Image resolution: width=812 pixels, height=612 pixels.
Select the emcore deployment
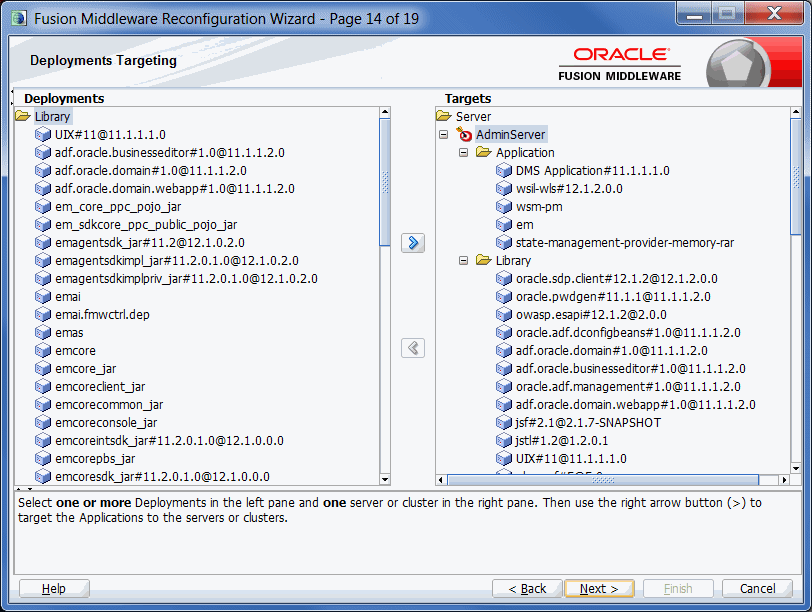tap(75, 351)
